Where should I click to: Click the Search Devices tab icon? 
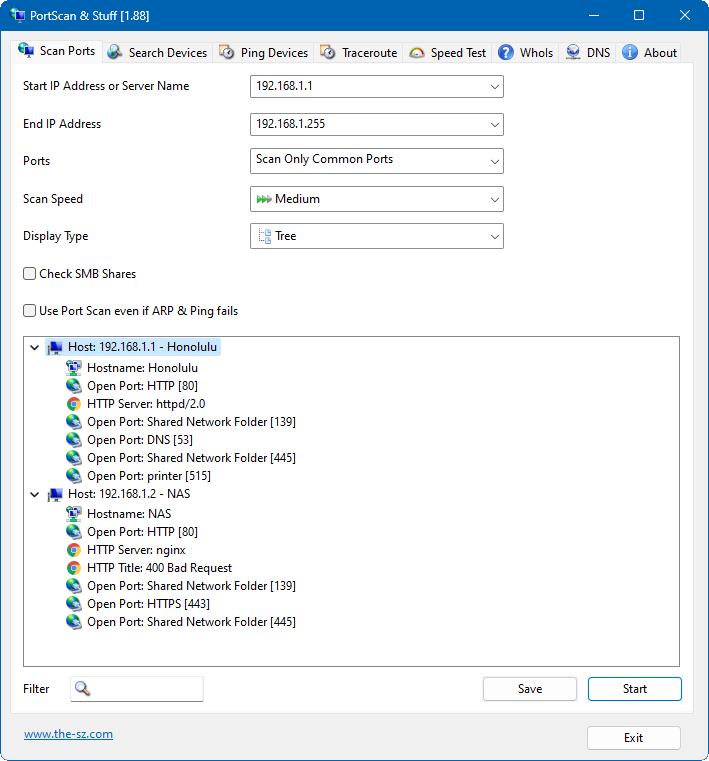click(x=115, y=52)
